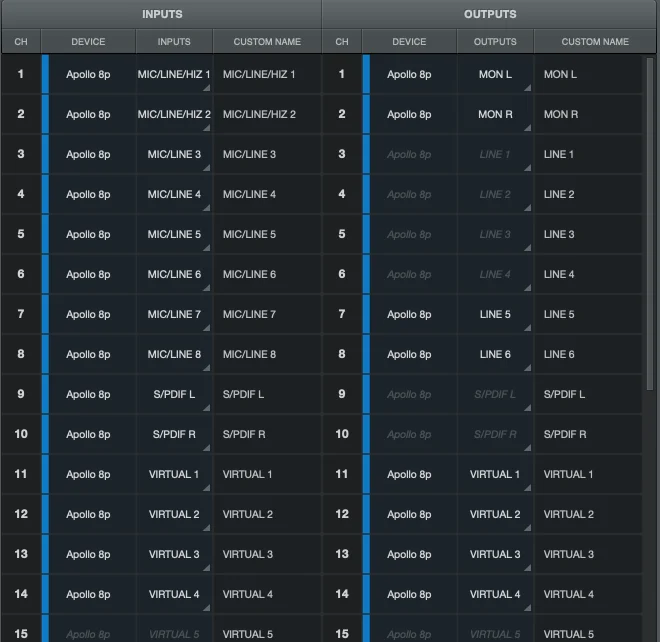
Task: Edit output custom name MON R
Action: pyautogui.click(x=588, y=114)
